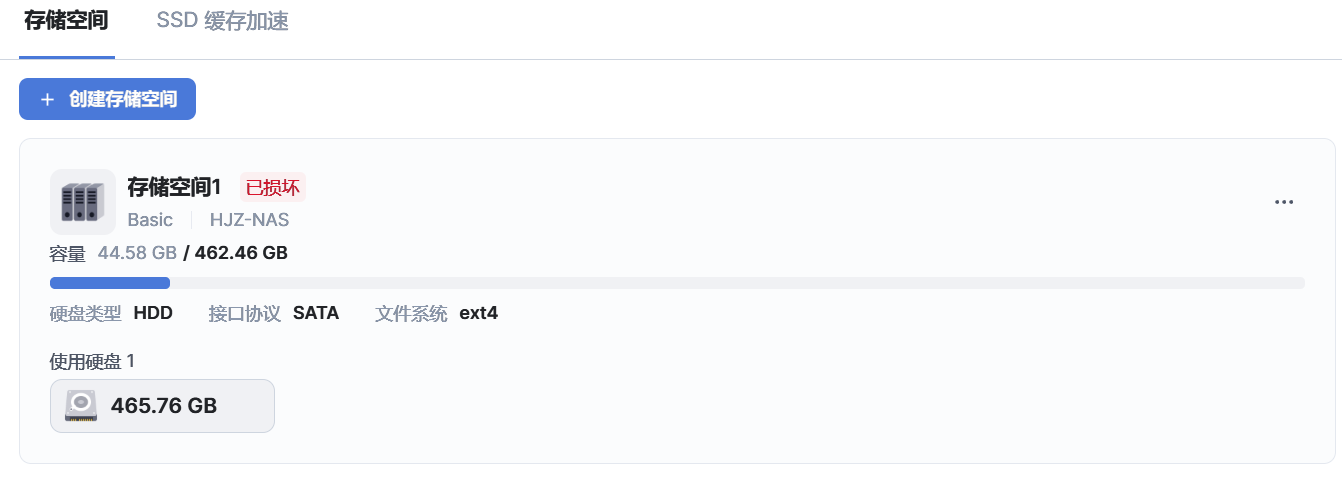Click the plus icon on the create button

click(47, 100)
